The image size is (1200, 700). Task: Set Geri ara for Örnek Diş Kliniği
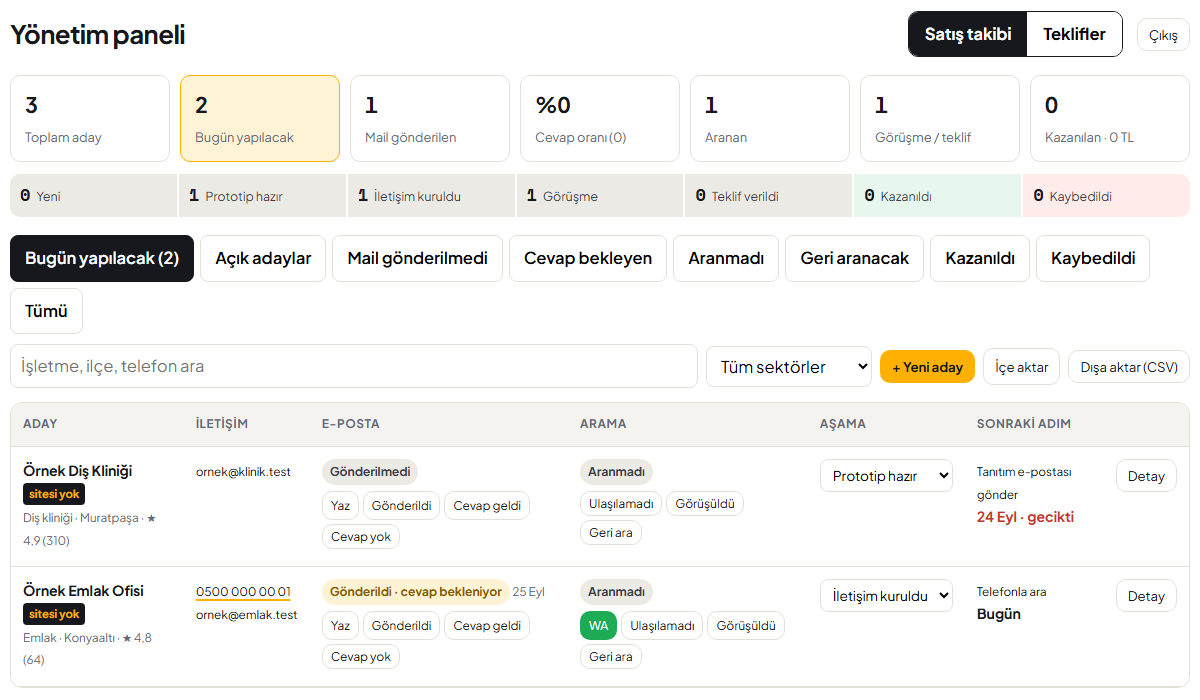(x=611, y=533)
